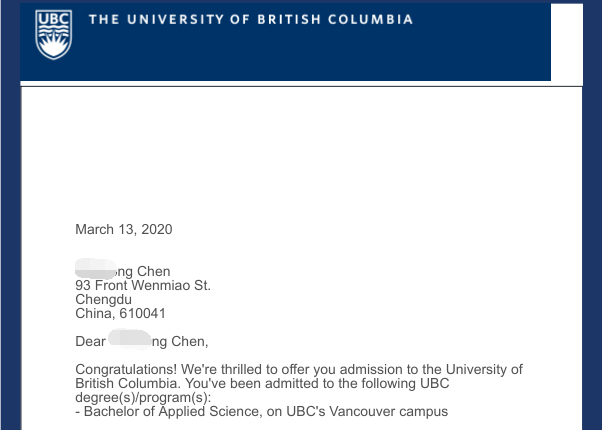Select the '93 Front Wenmiao St.' address line
Screen dimensions: 602x430
(x=143, y=285)
